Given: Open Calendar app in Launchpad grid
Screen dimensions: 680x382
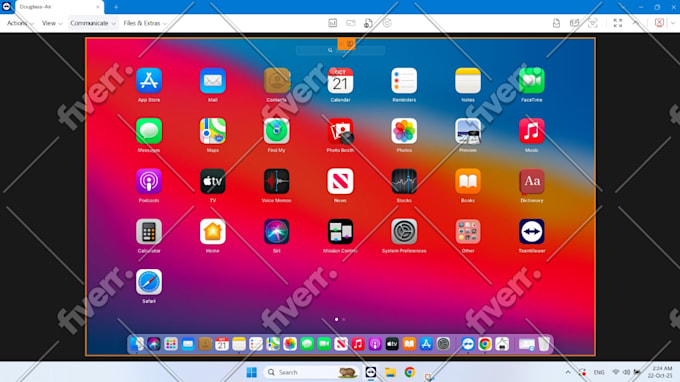Looking at the screenshot, I should [x=340, y=81].
